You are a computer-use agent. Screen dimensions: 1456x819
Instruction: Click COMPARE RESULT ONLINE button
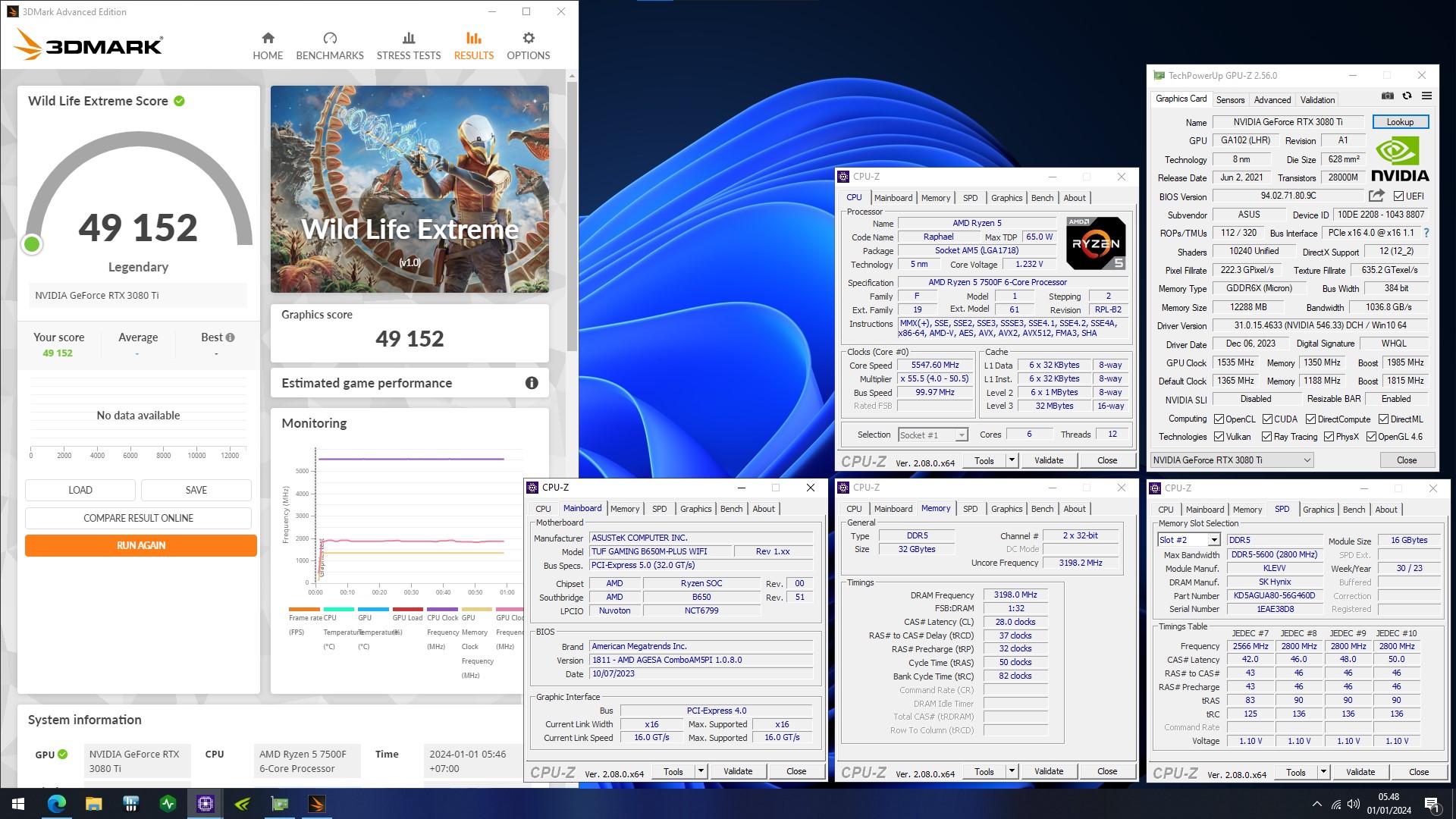(138, 518)
